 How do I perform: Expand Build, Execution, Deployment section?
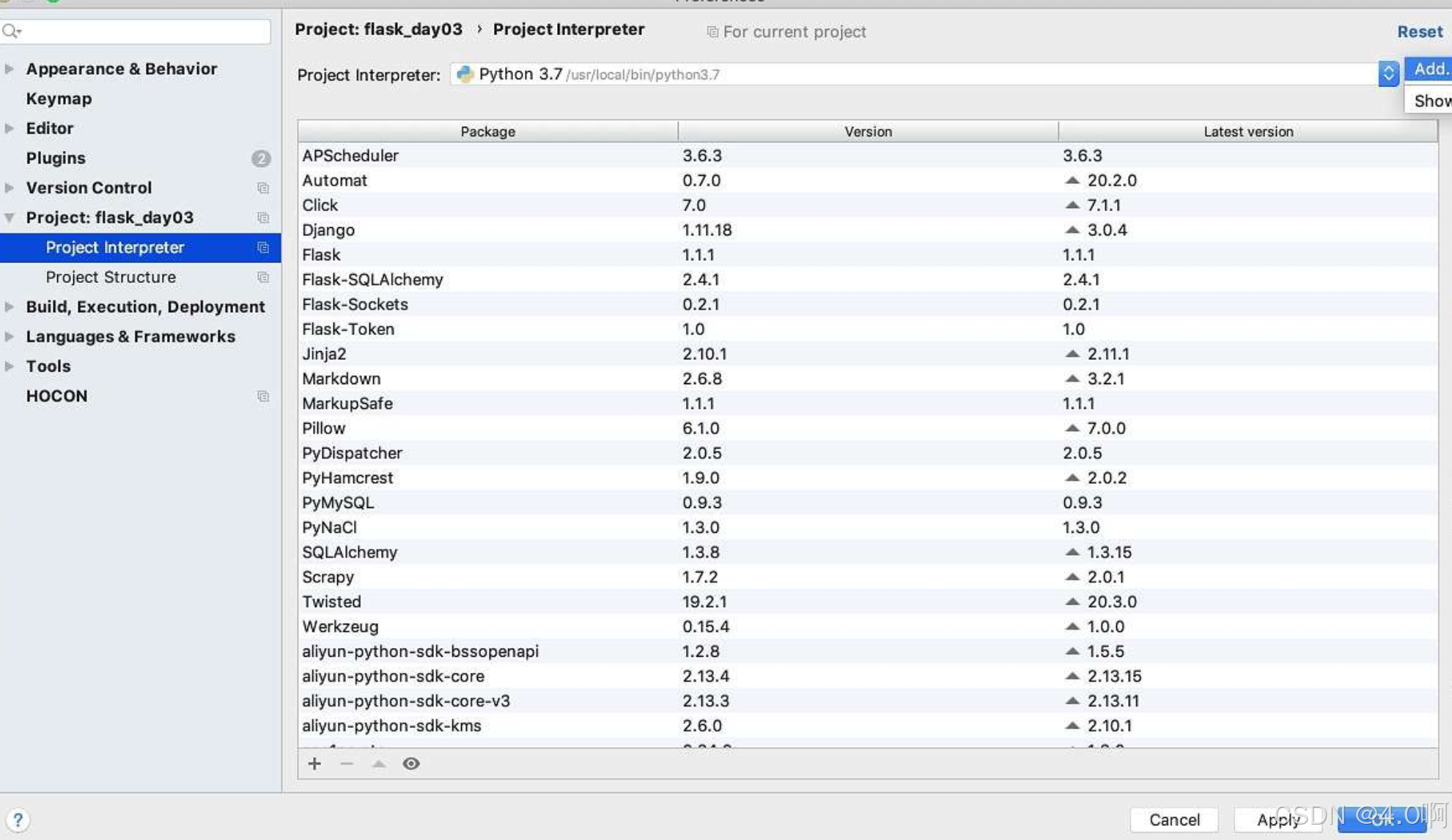pos(10,307)
